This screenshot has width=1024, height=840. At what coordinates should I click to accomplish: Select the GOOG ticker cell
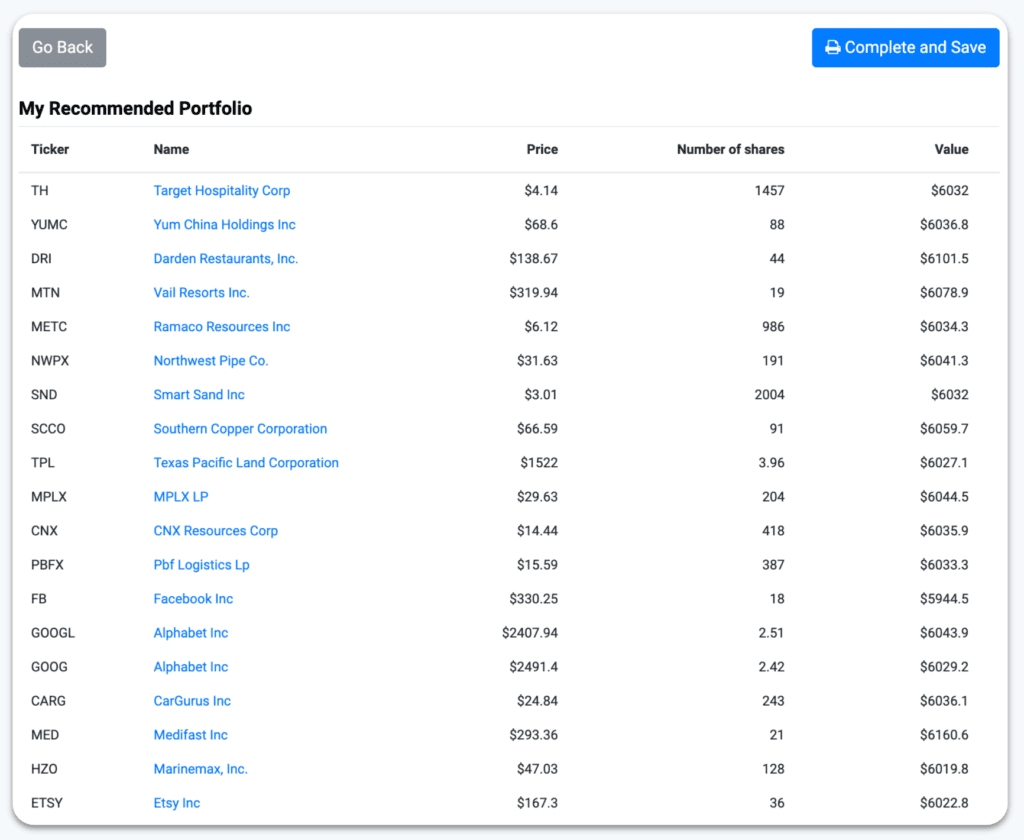point(49,667)
